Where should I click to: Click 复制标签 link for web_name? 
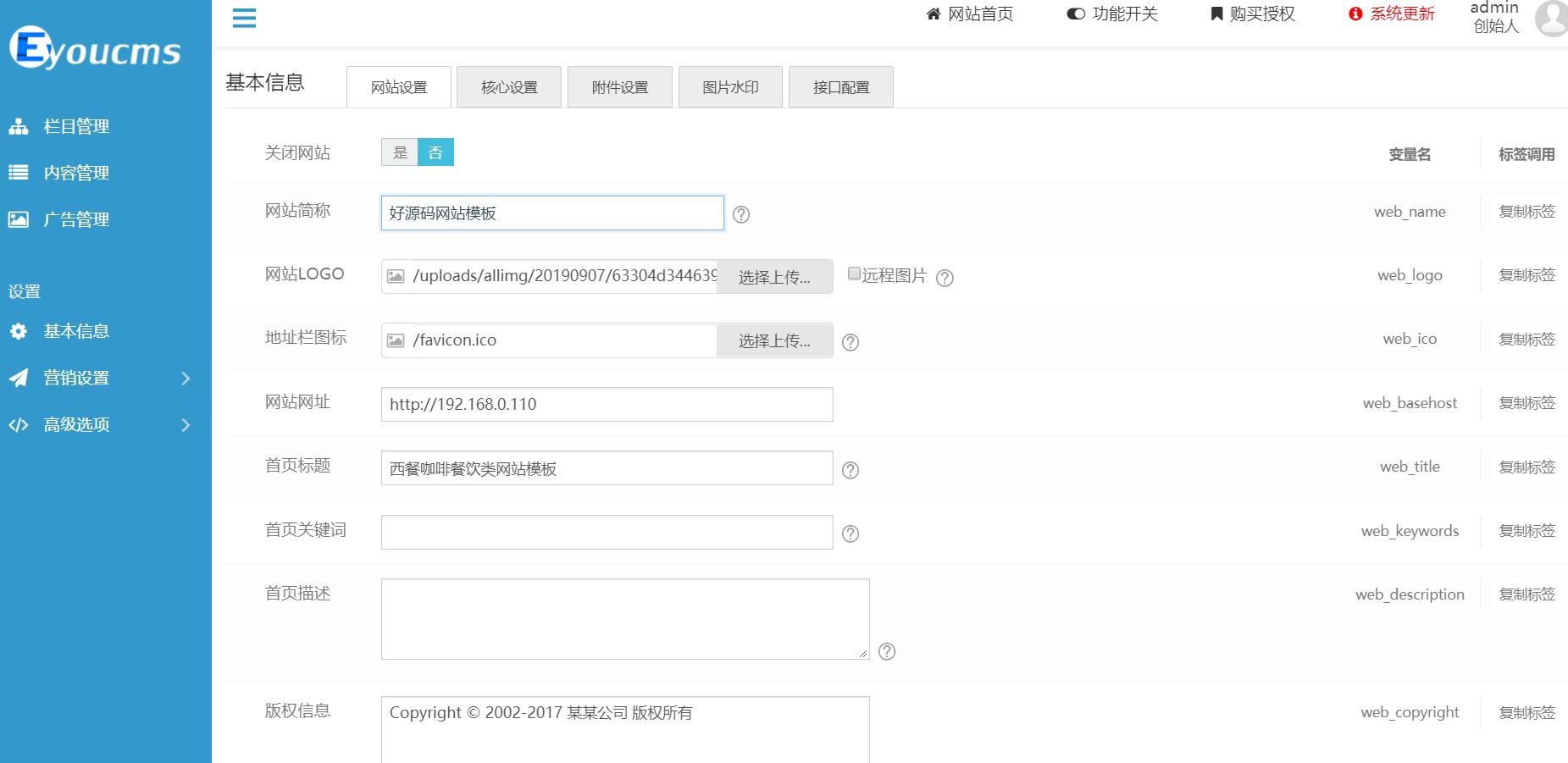coord(1526,212)
